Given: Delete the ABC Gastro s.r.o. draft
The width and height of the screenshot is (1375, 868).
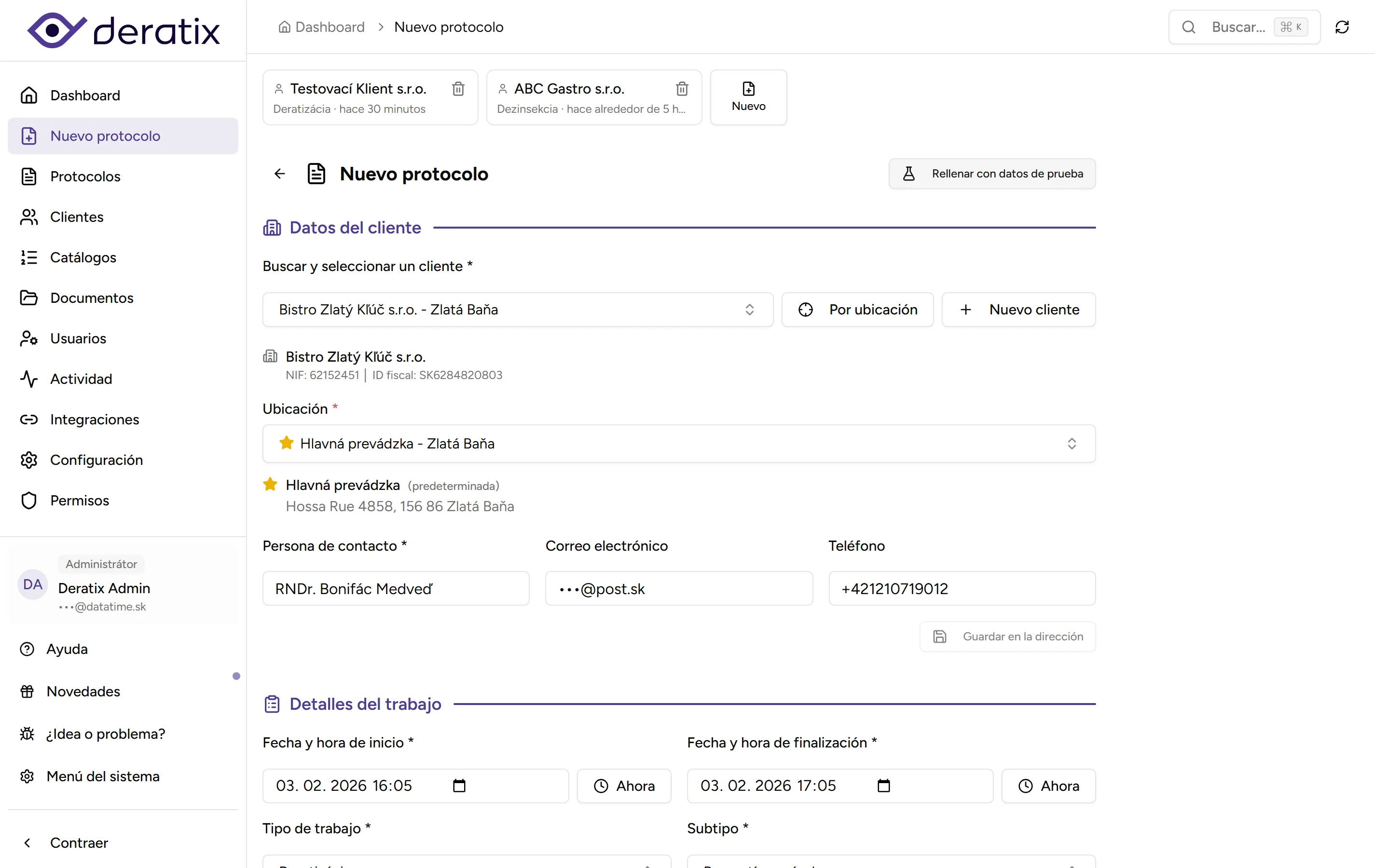Looking at the screenshot, I should tap(682, 89).
